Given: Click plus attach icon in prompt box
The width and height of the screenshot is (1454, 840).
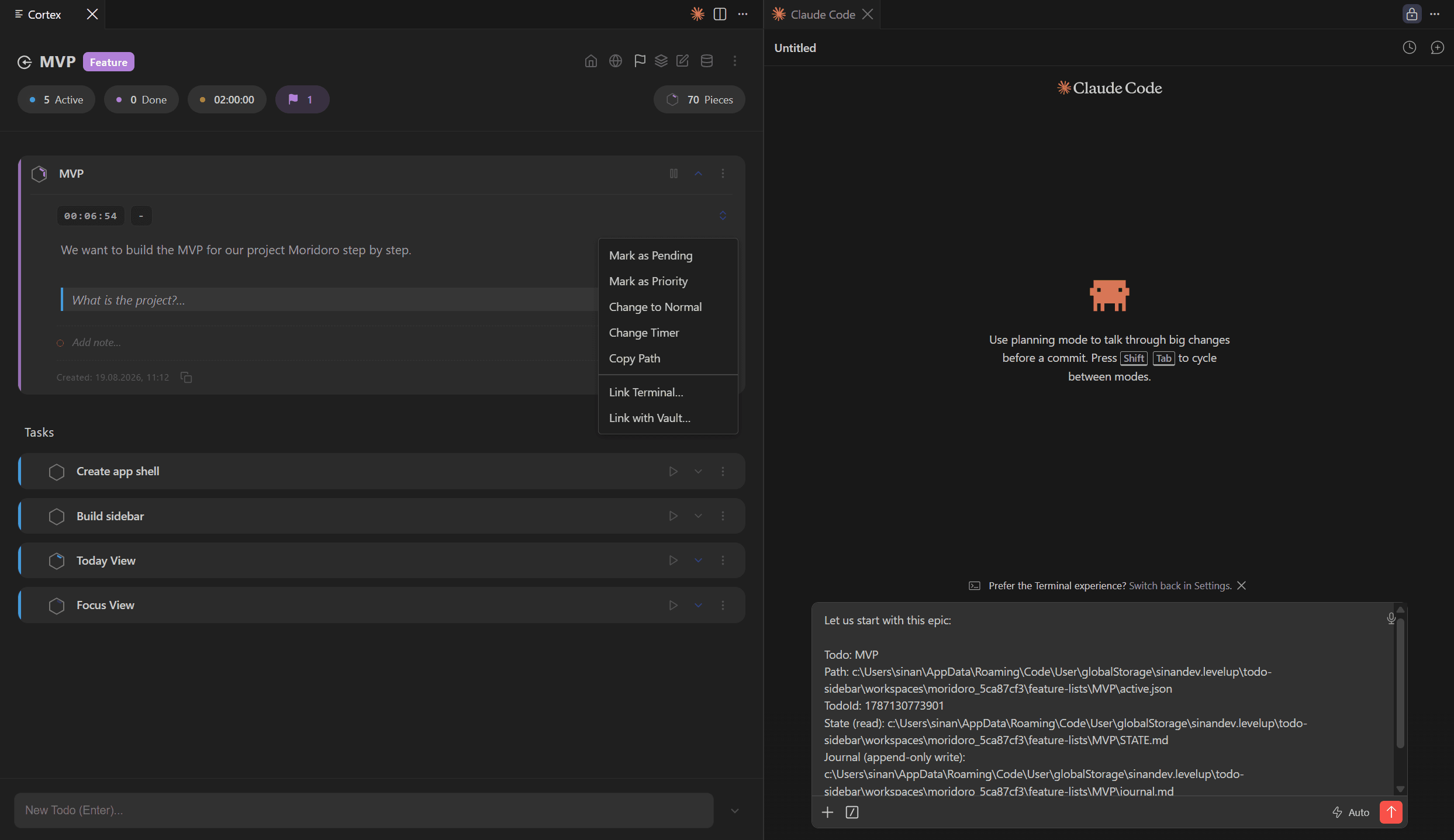Looking at the screenshot, I should click(827, 812).
